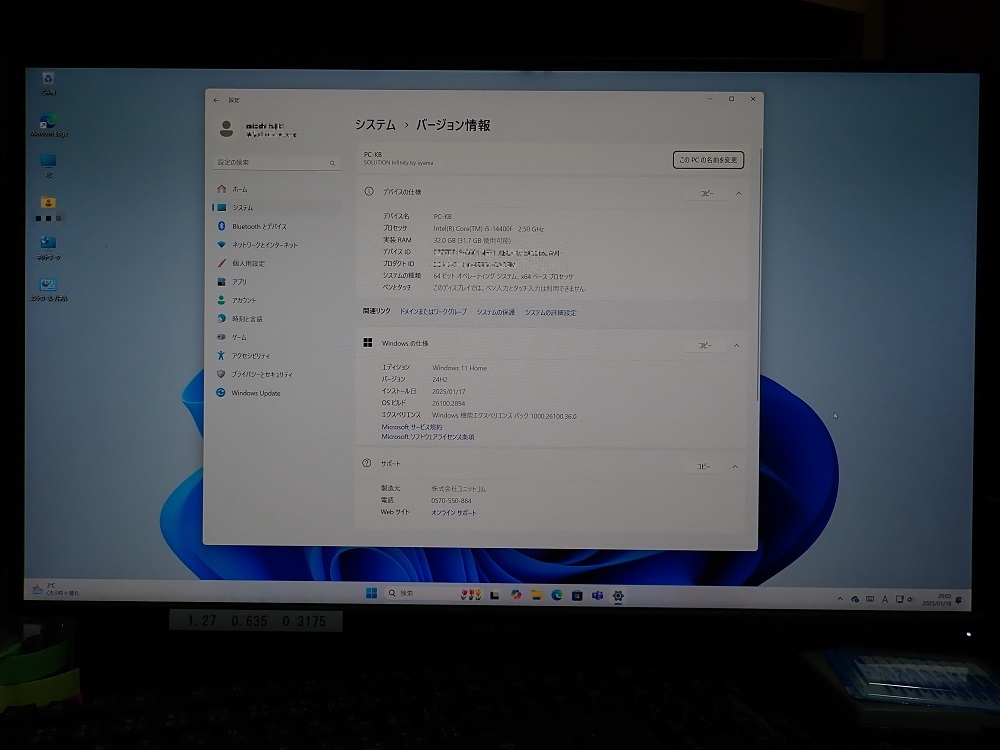Click the Settings gear taskbar icon

pyautogui.click(x=617, y=596)
